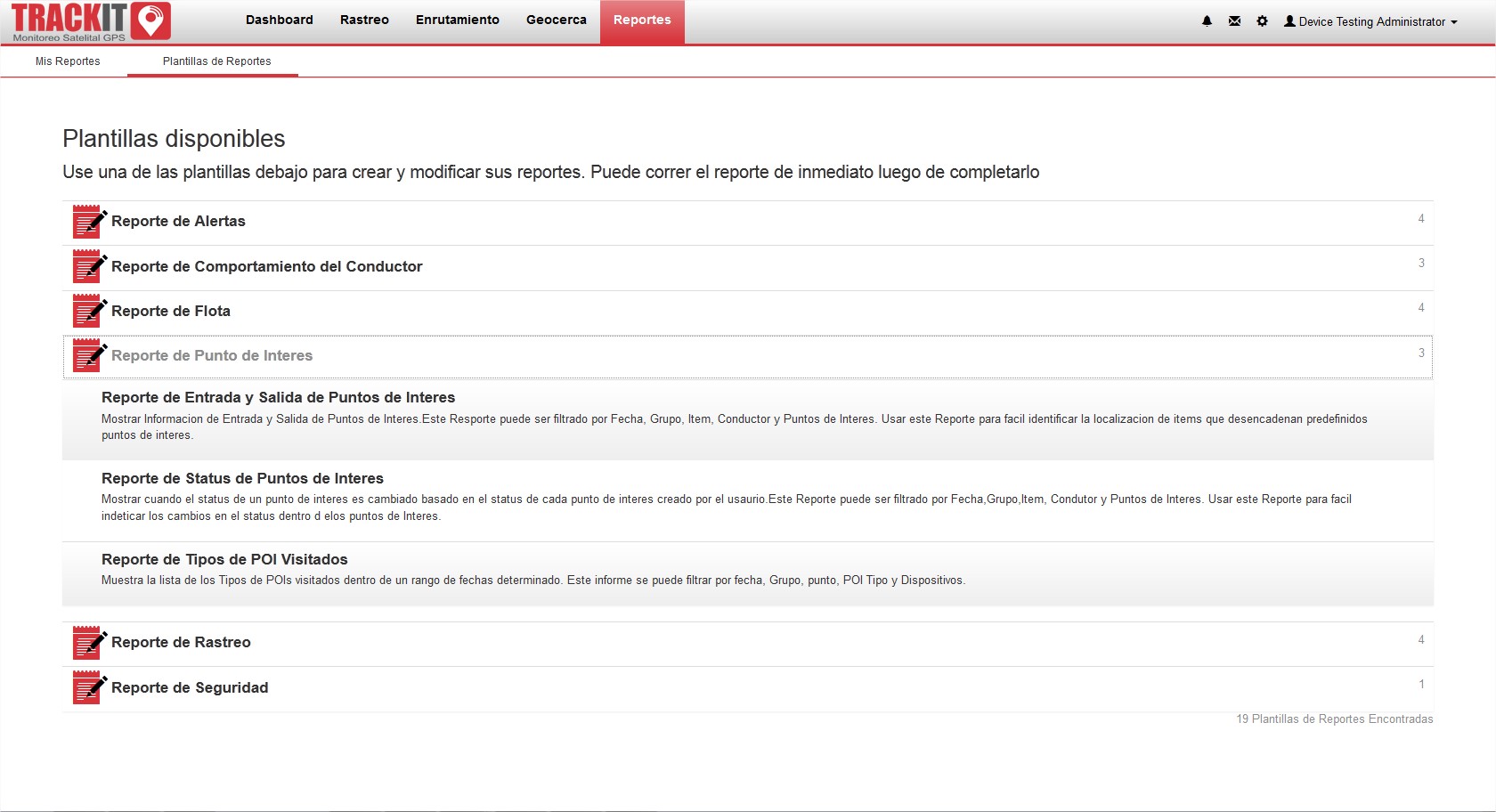The width and height of the screenshot is (1496, 812).
Task: Open the Geocerca menu item
Action: (556, 20)
